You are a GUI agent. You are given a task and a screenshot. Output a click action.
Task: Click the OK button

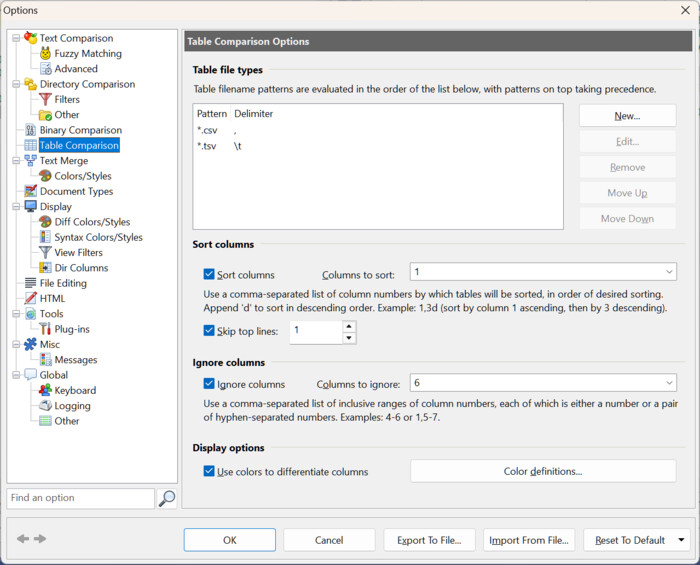[229, 540]
